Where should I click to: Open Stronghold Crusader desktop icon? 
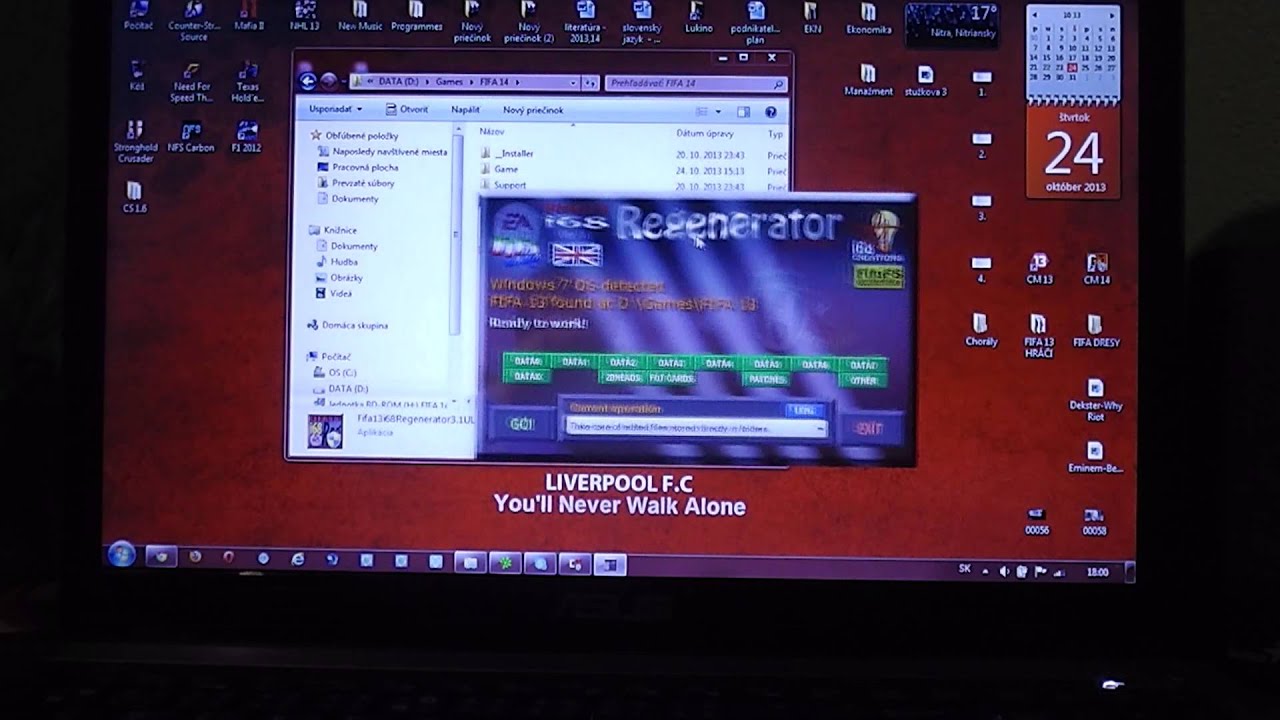135,141
